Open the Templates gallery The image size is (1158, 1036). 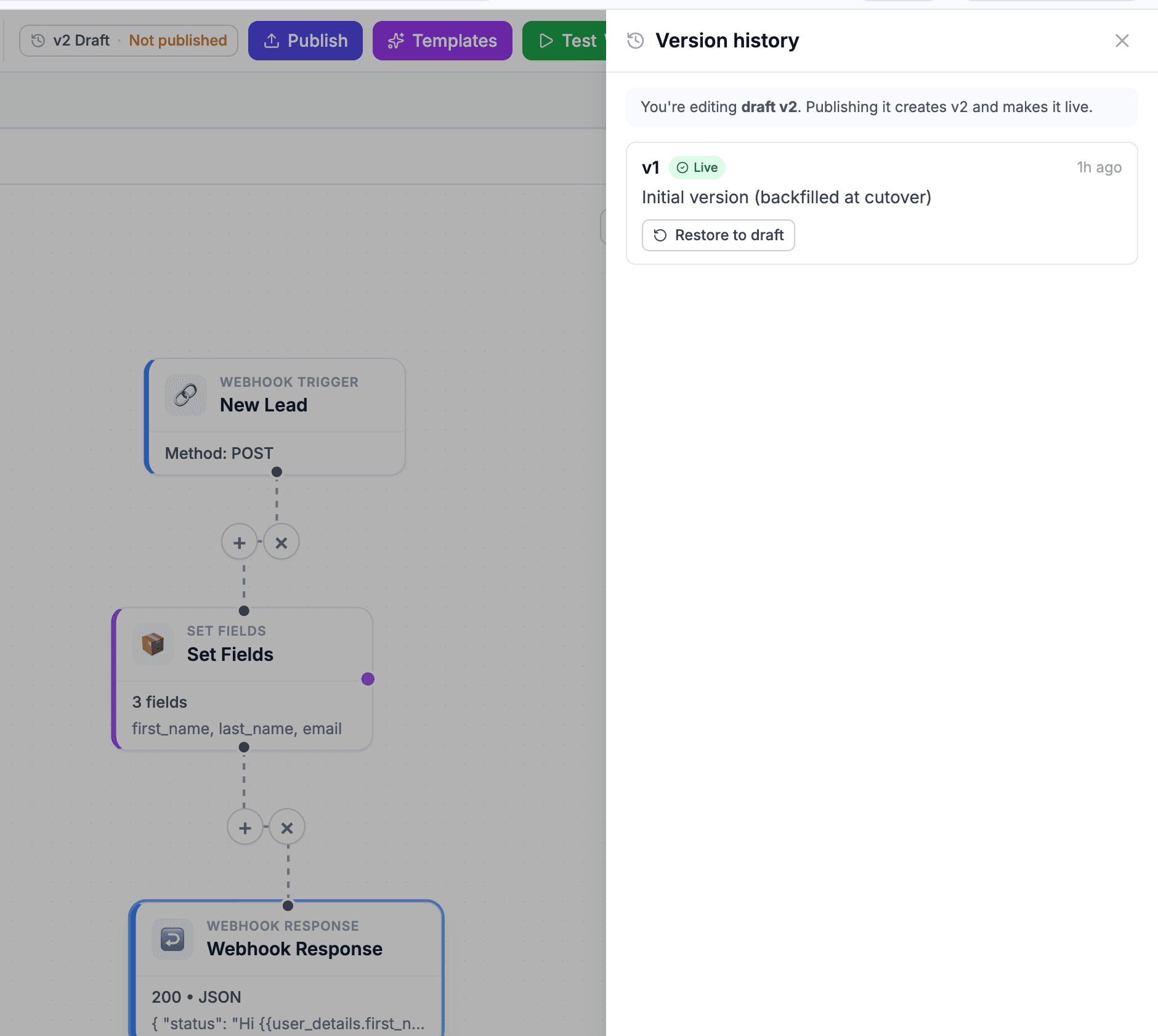click(x=442, y=41)
